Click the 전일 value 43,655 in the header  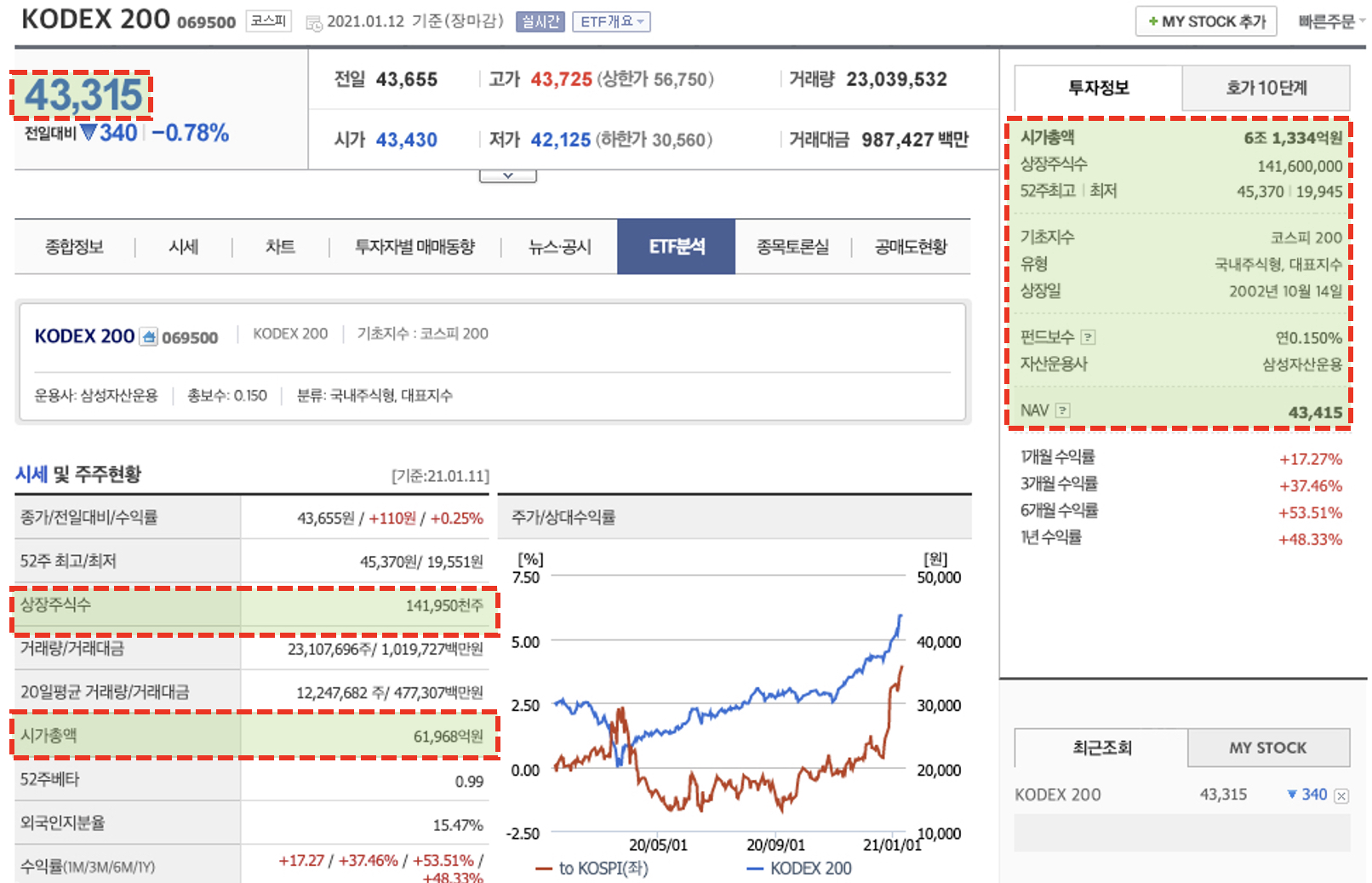tap(407, 79)
